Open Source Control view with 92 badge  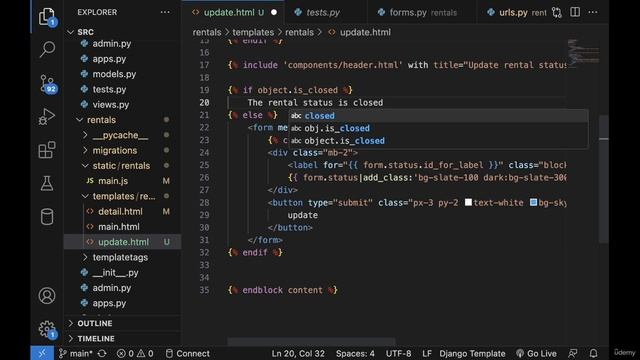(x=47, y=84)
